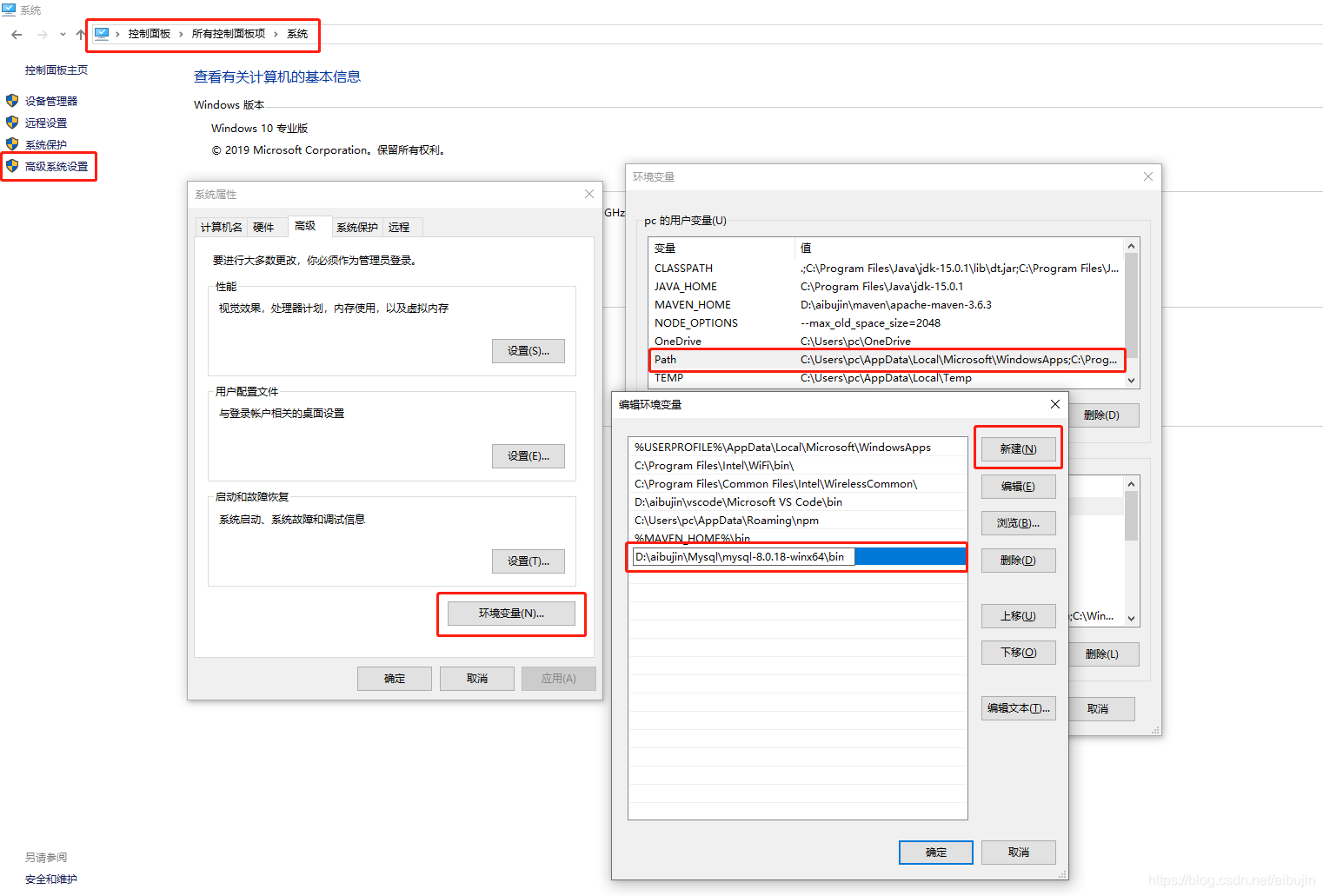This screenshot has width=1323, height=896.
Task: Select WirelessCommon path entry
Action: tap(798, 484)
